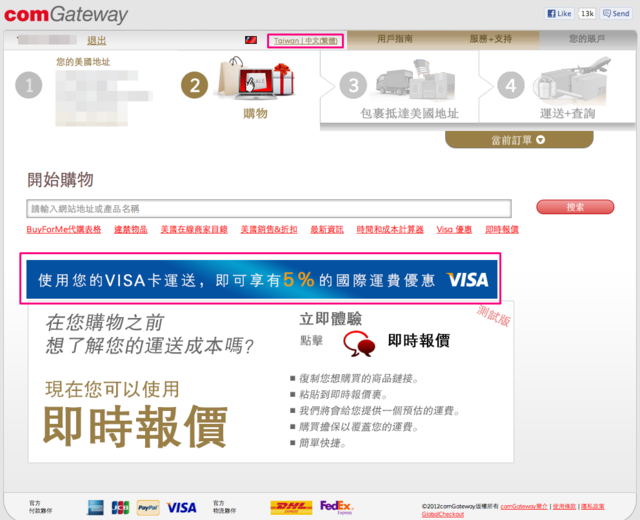The width and height of the screenshot is (640, 520).
Task: Click the 隱私政策 privacy footer link
Action: point(593,507)
